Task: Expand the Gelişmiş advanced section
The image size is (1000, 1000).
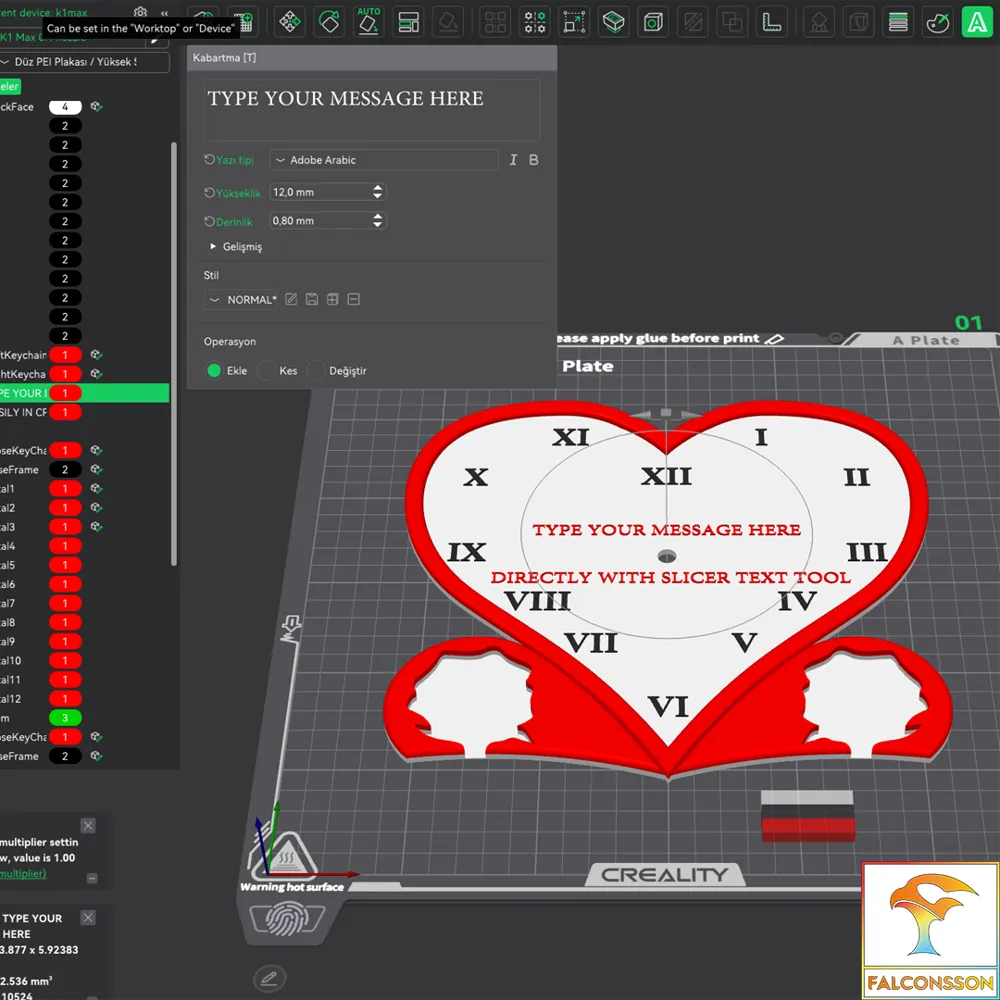Action: click(236, 246)
